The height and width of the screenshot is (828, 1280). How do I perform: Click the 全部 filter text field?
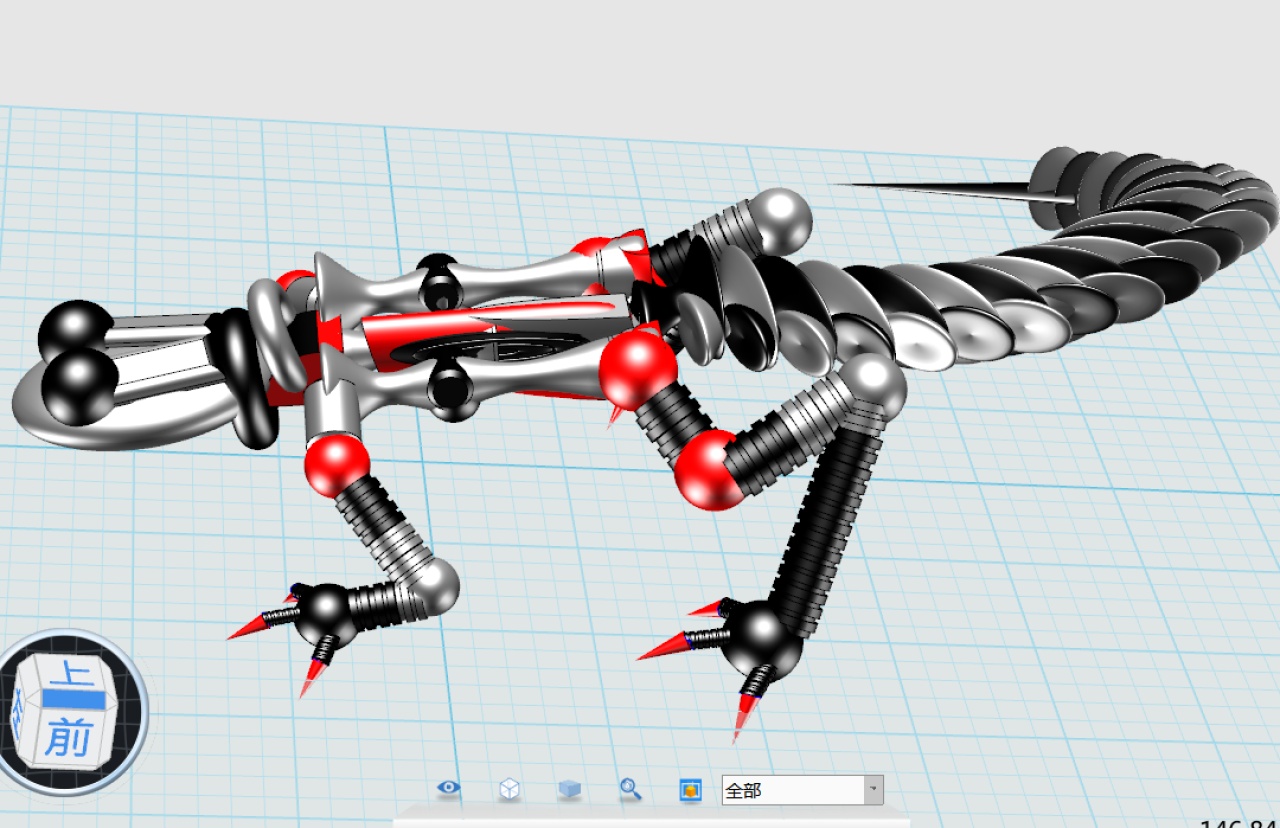793,790
